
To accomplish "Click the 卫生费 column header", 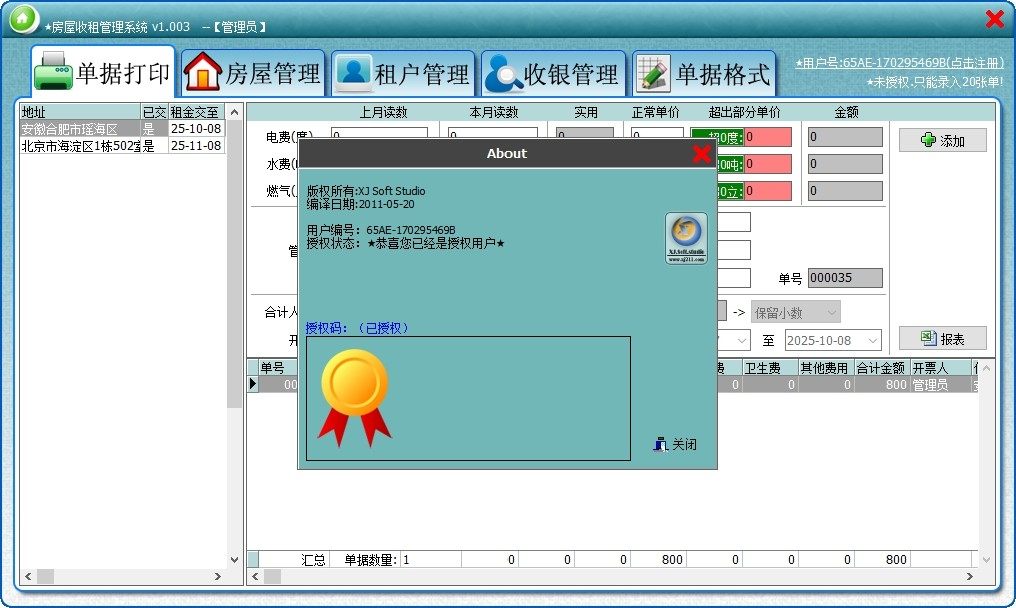I will [x=770, y=368].
